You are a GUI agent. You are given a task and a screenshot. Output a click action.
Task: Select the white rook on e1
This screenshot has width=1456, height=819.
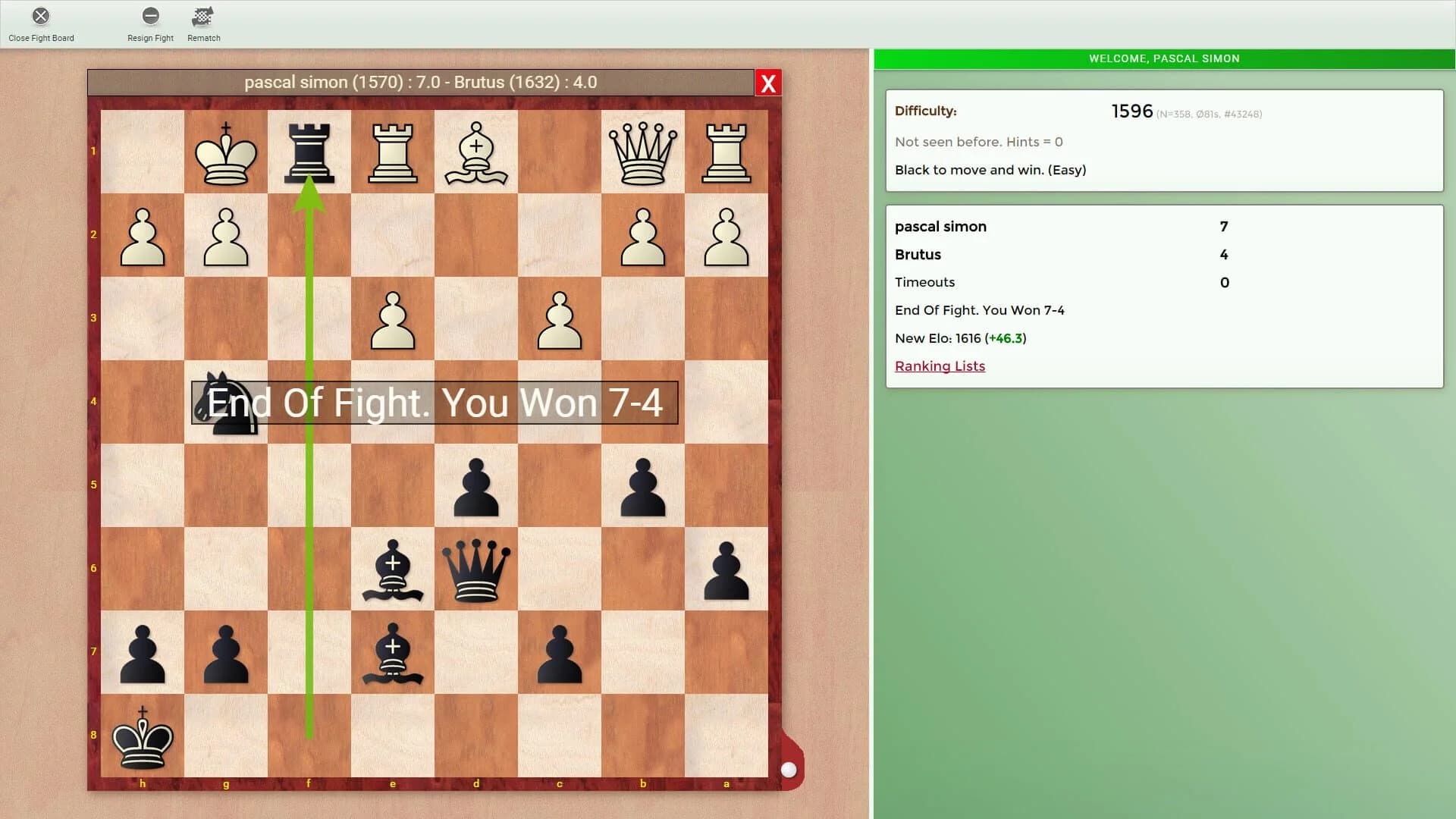[x=392, y=152]
